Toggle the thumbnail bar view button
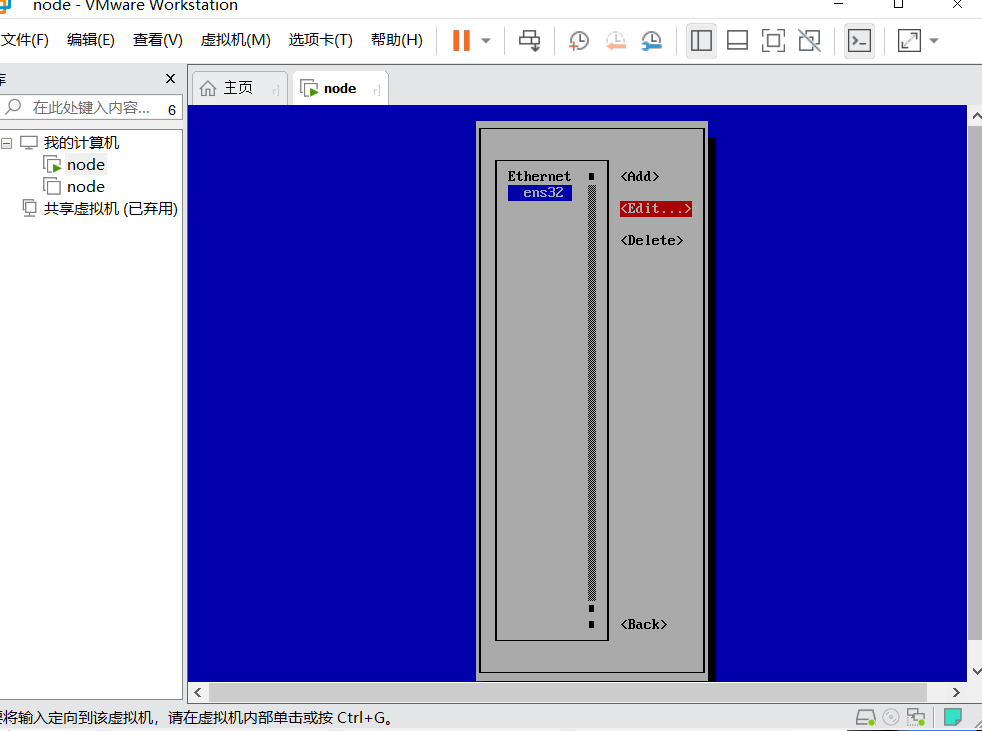Viewport: 982px width, 731px height. 737,41
